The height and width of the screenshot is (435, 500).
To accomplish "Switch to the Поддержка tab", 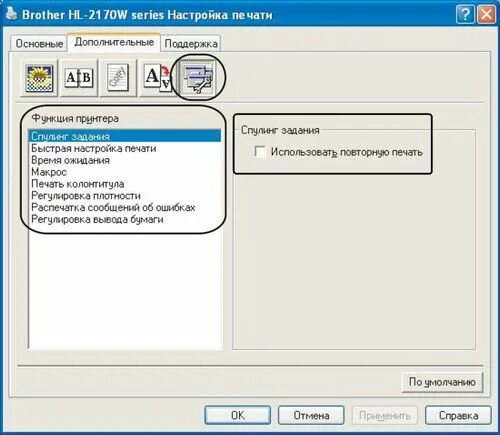I will (191, 44).
